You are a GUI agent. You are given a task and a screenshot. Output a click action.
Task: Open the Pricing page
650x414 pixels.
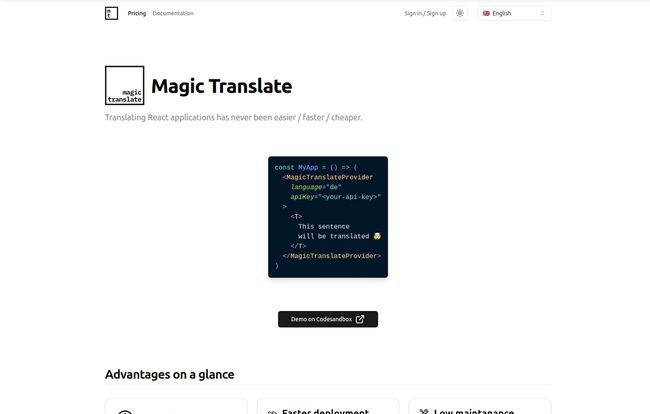[137, 13]
